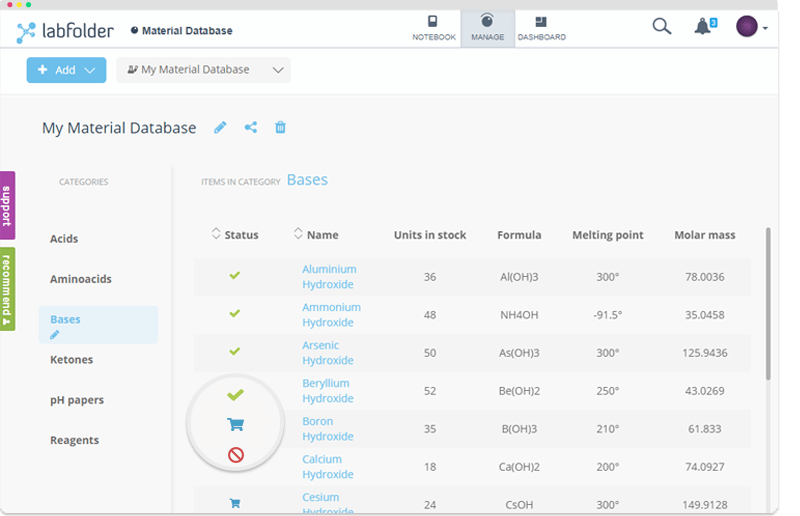The image size is (800, 516).
Task: Click the Ca(OH)2 formula cell
Action: coord(519,467)
